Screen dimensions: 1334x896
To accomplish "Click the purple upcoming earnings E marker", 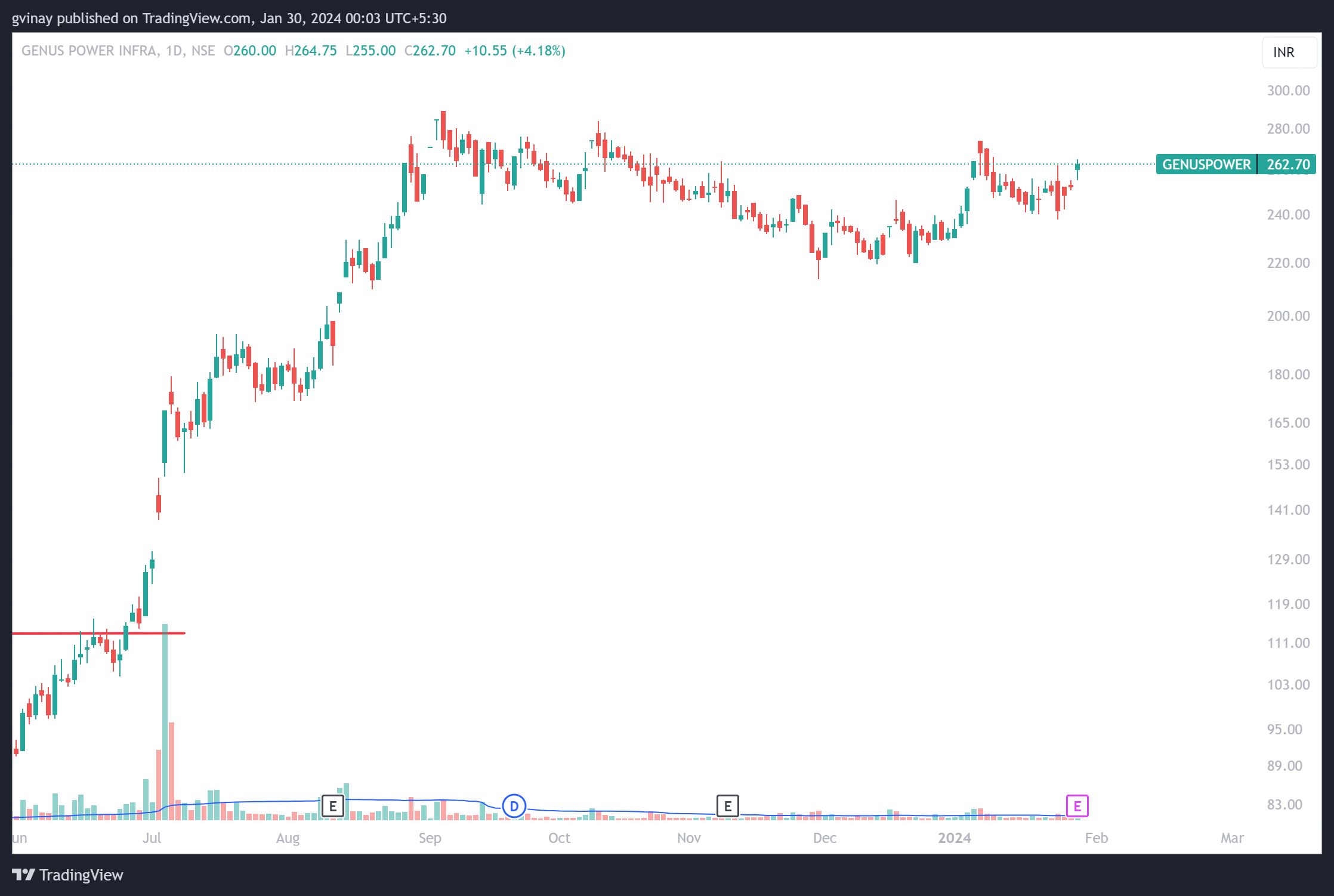I will [1077, 807].
